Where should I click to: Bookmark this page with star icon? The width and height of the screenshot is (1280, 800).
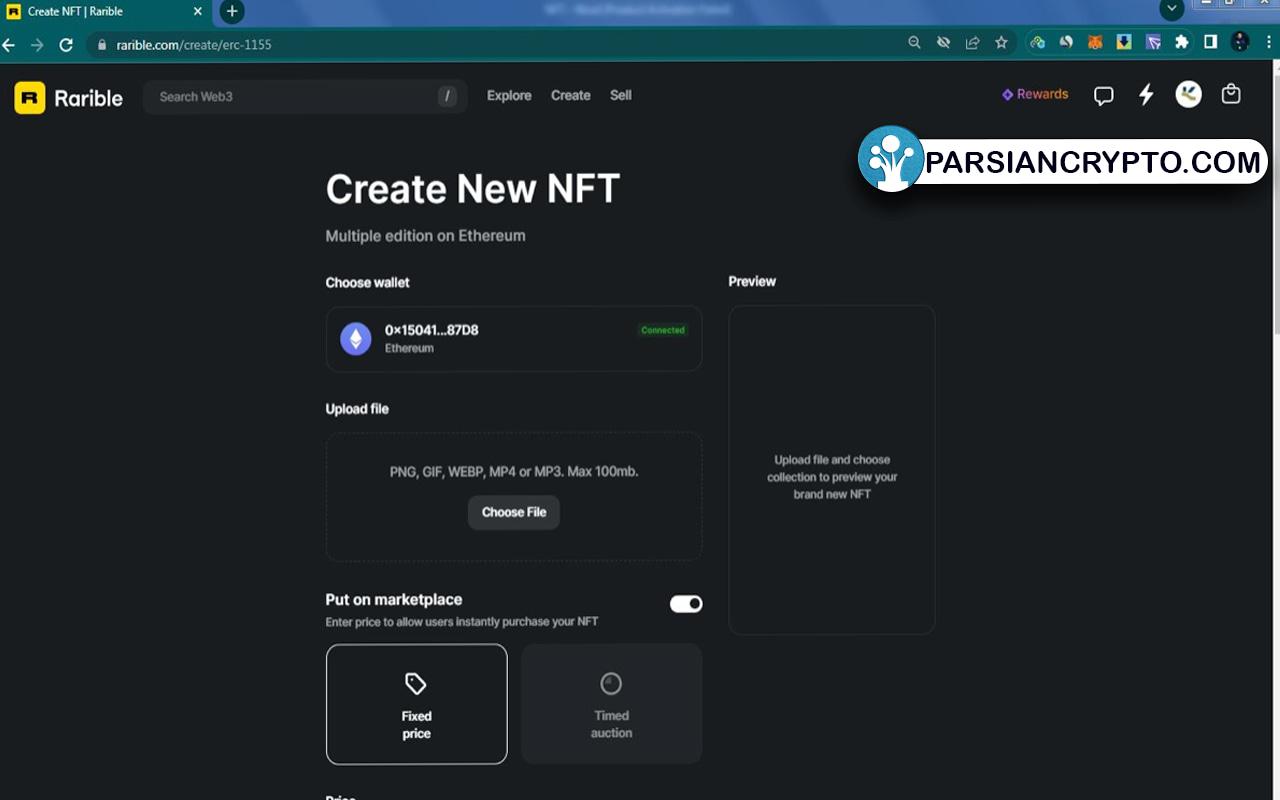pyautogui.click(x=1001, y=43)
